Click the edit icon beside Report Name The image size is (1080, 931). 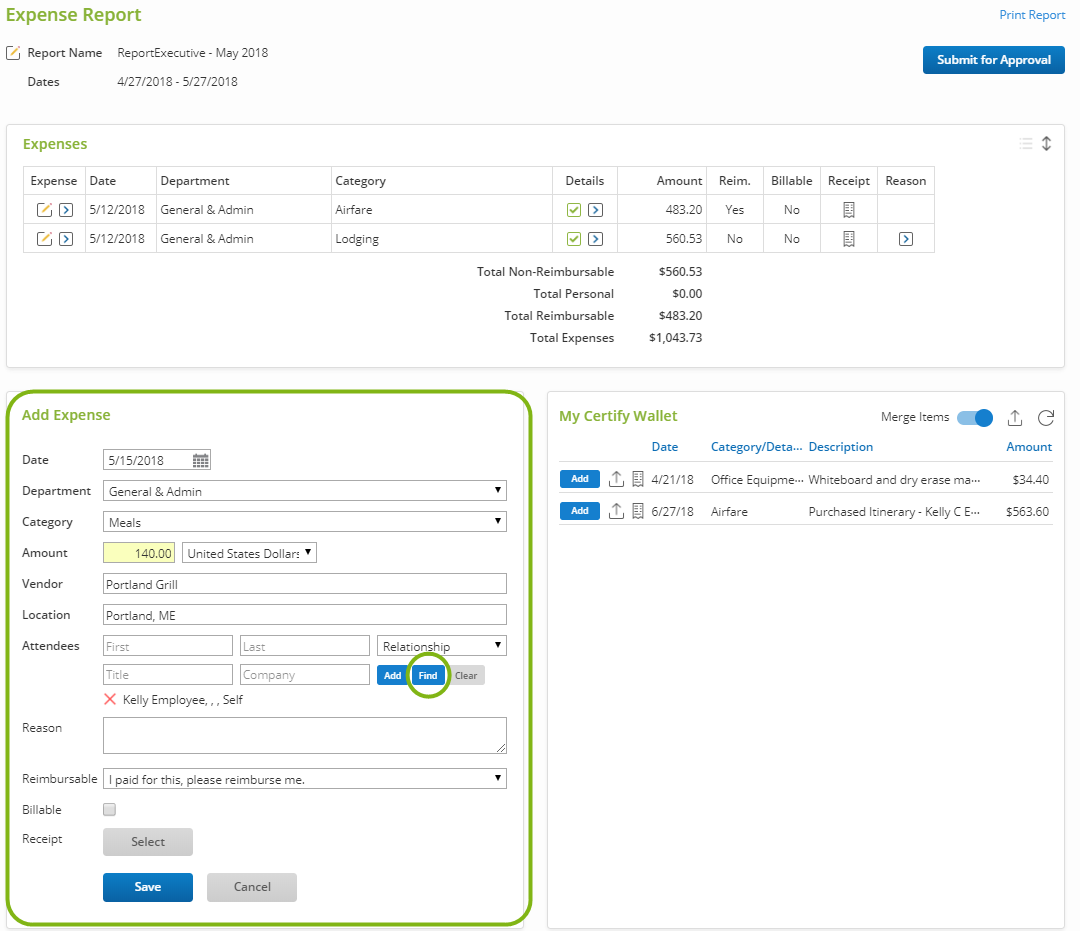tap(13, 53)
